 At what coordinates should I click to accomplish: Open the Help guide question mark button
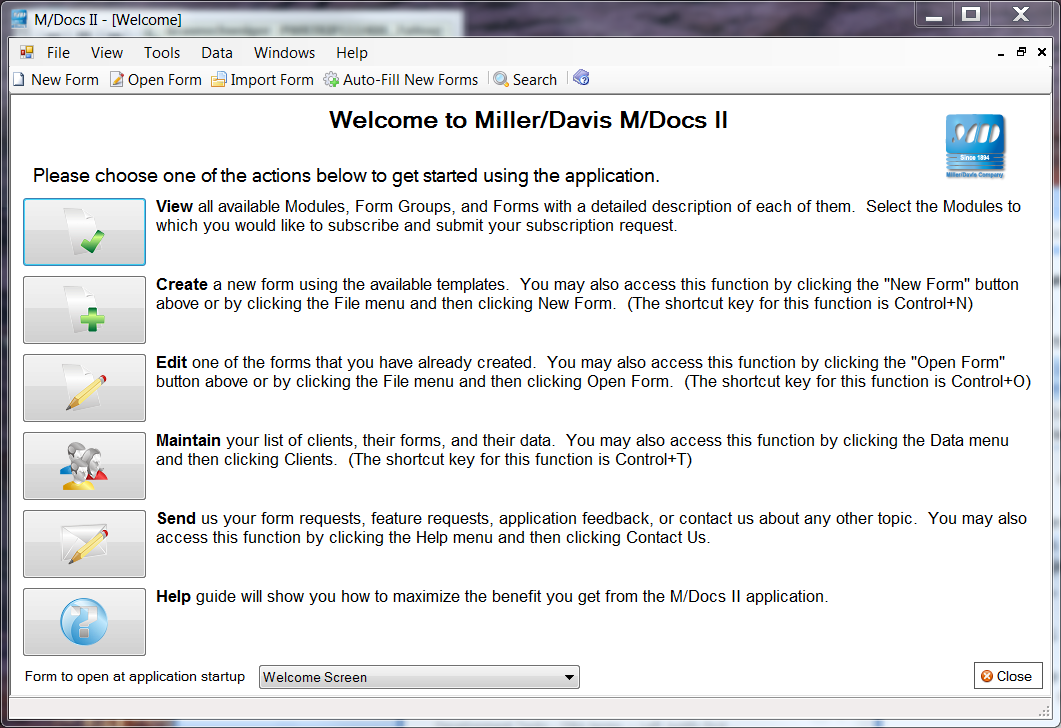85,622
